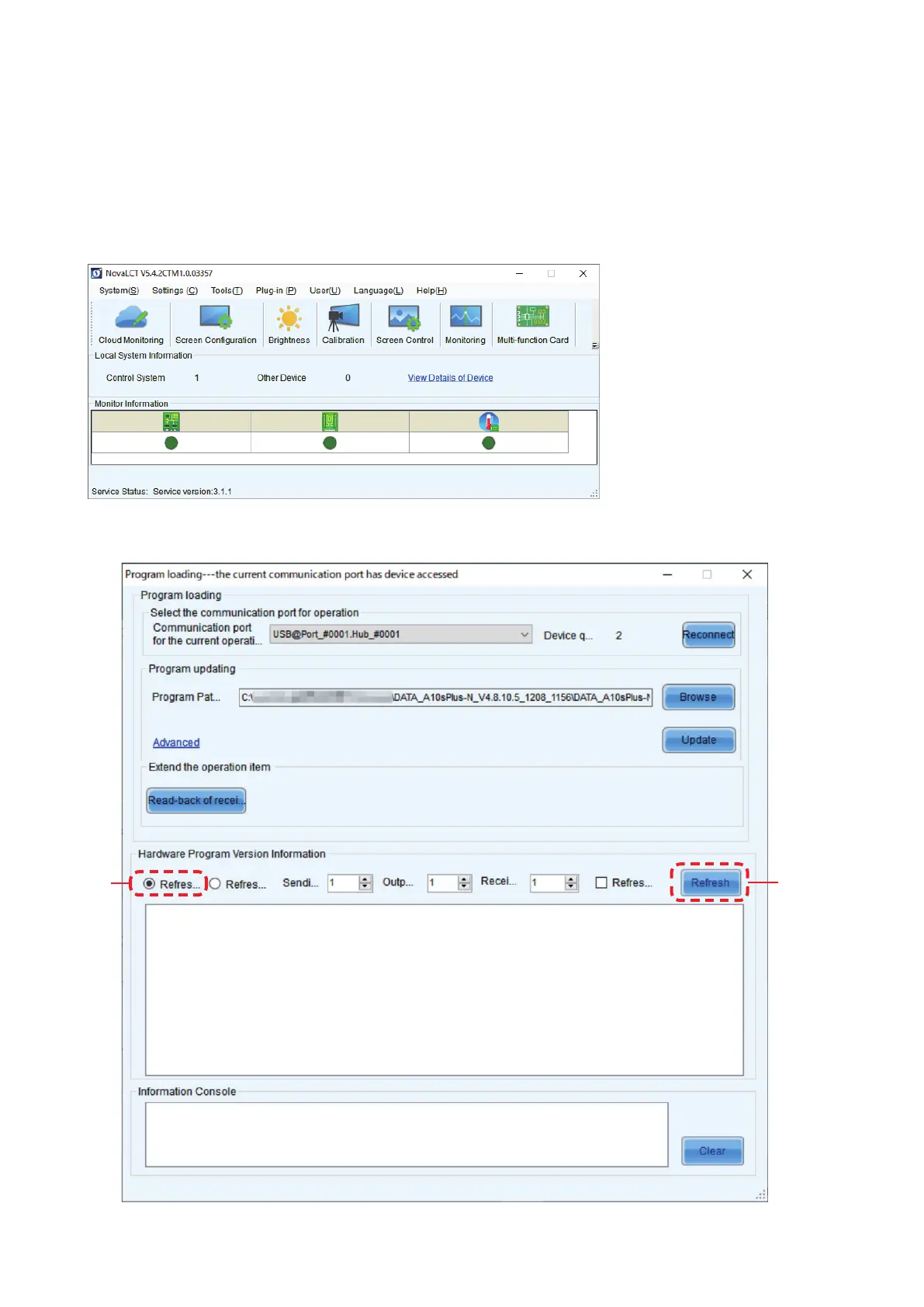Open the Plug-in (P) menu
Screen dimensions: 924x1307
point(275,291)
